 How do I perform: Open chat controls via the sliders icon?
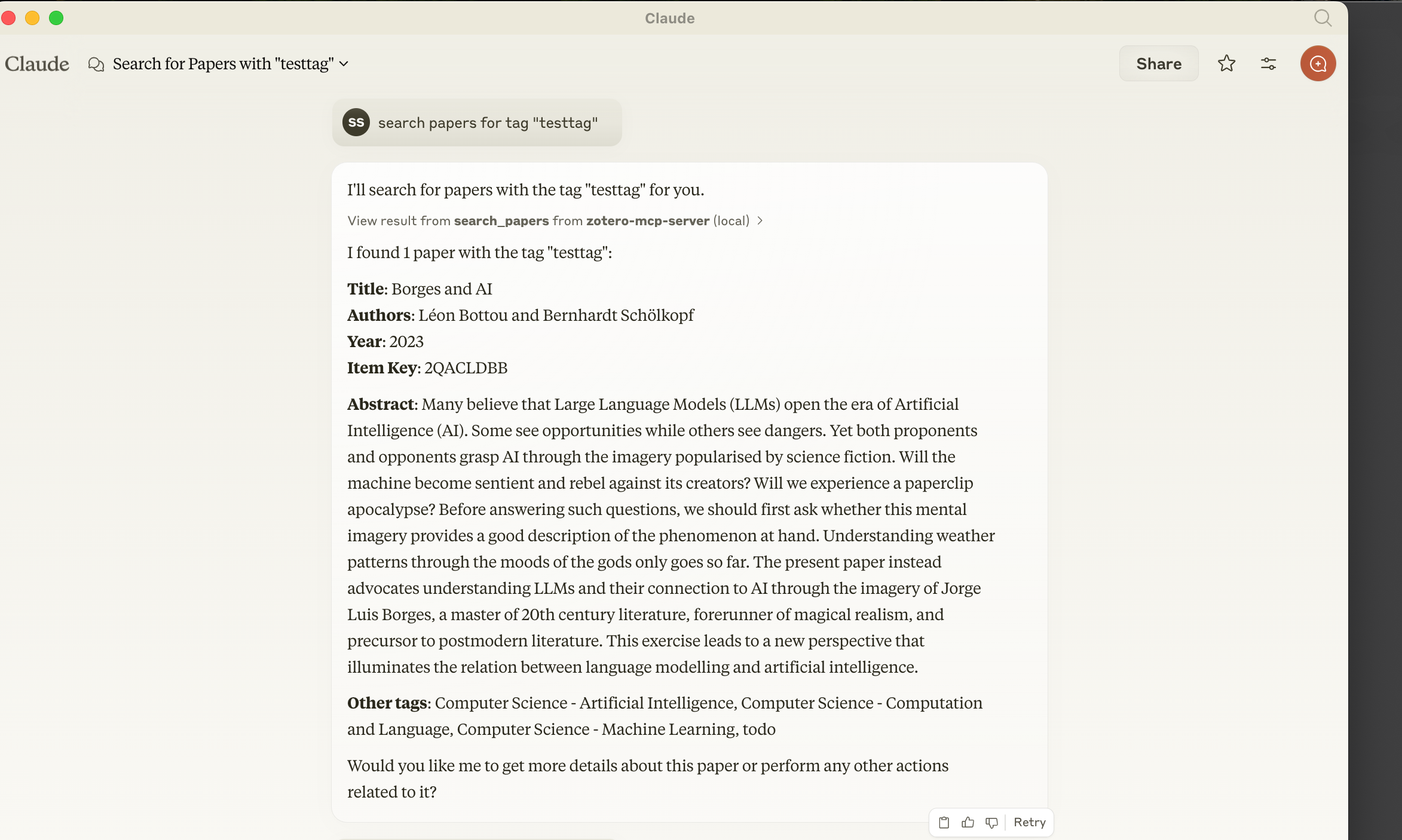coord(1268,63)
